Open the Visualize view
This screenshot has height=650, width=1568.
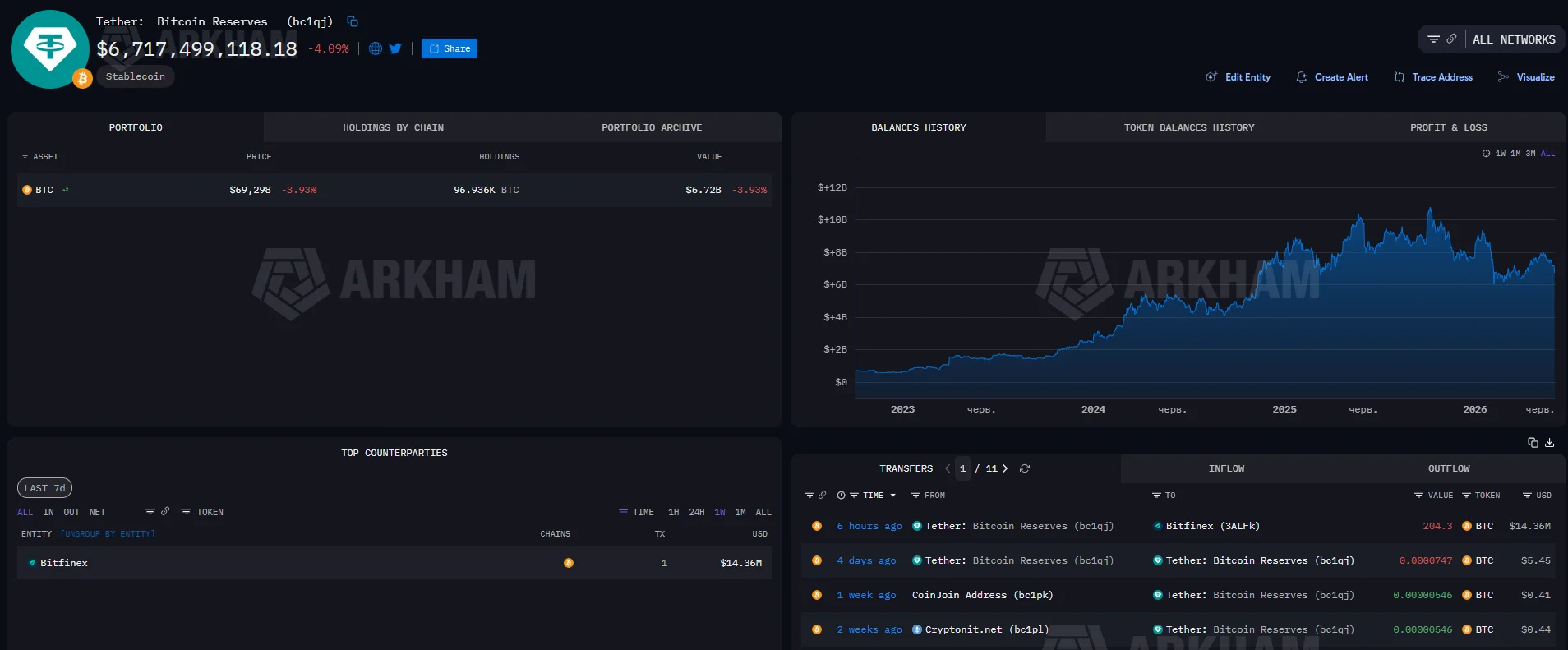(x=1526, y=77)
